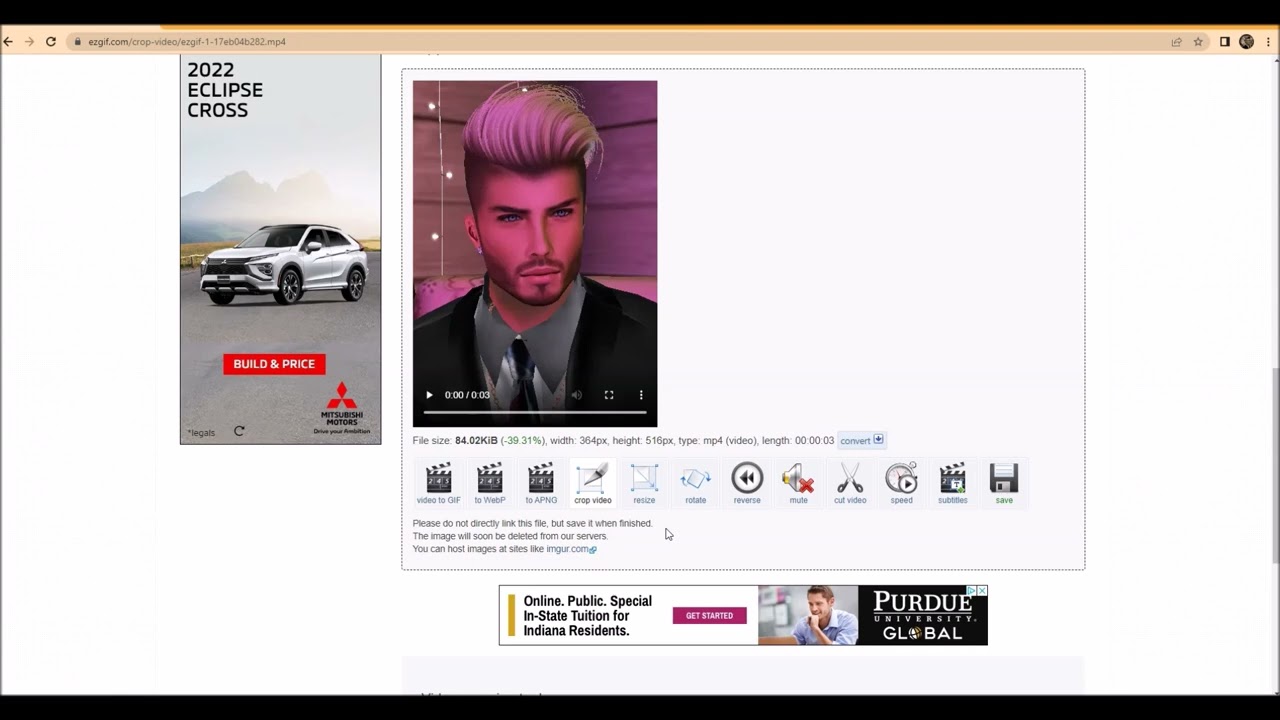
Task: Replay the Mitsubishi ad
Action: 239,432
